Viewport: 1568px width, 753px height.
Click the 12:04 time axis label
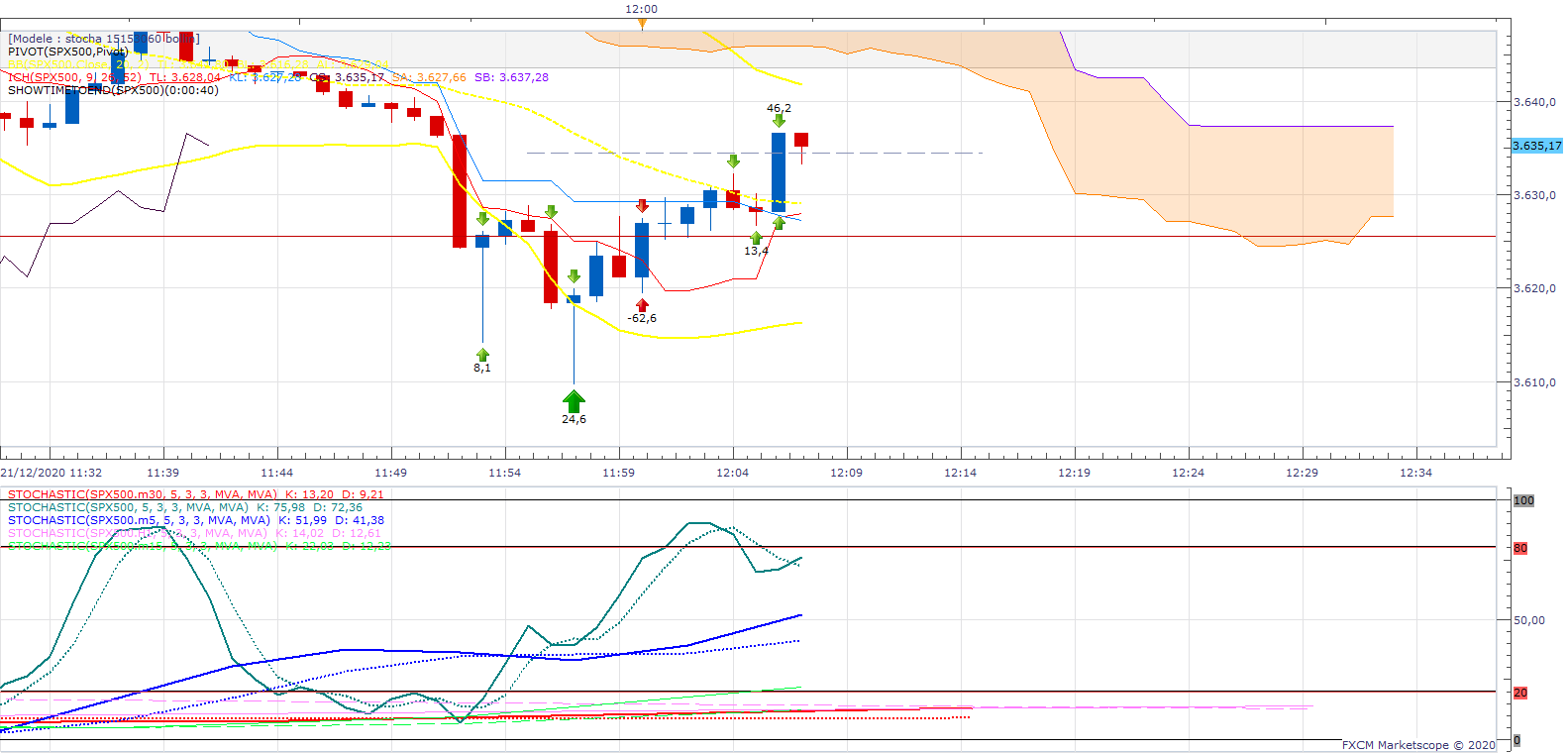click(733, 473)
